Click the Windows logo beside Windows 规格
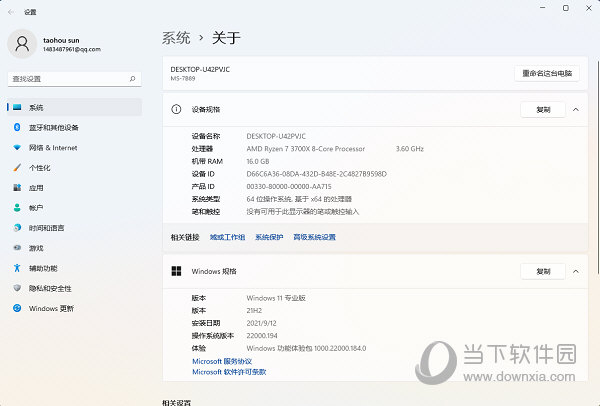The height and width of the screenshot is (406, 600). coord(176,271)
